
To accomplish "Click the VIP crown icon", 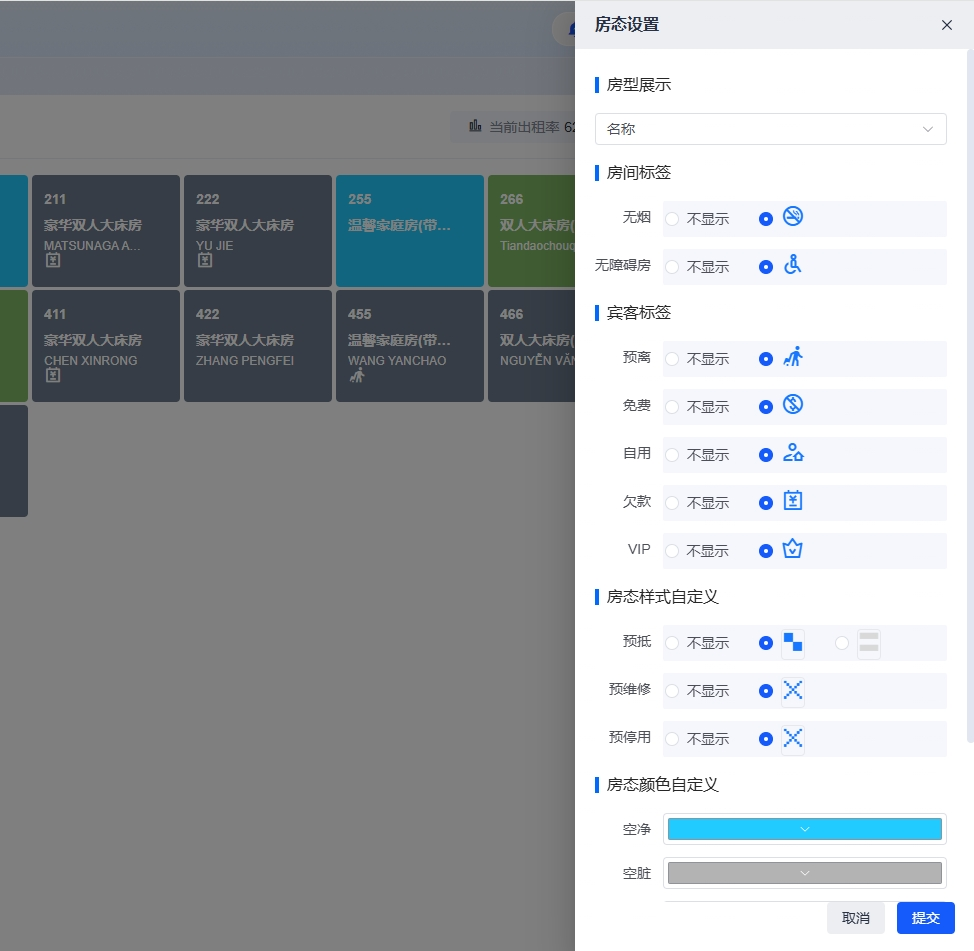I will point(792,549).
